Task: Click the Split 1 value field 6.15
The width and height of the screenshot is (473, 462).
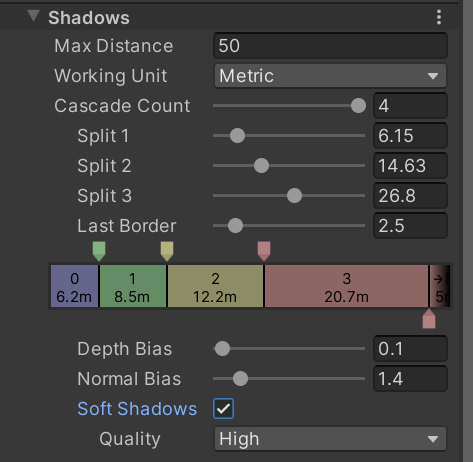Action: click(410, 136)
